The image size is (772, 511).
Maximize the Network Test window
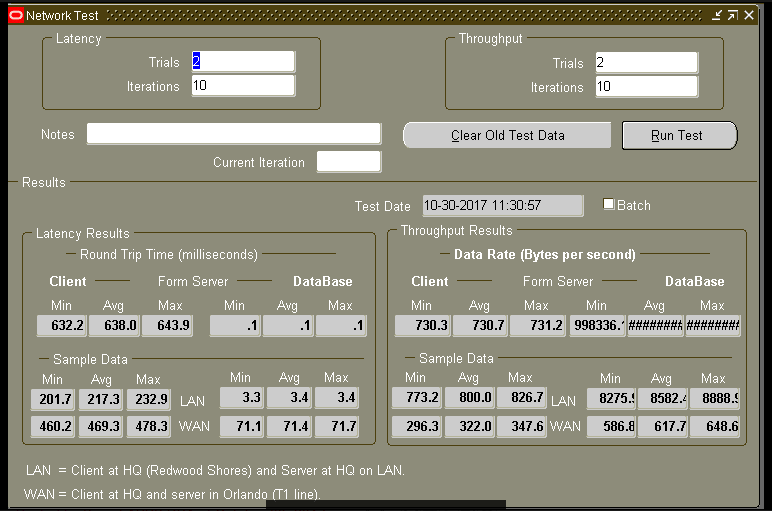(732, 15)
